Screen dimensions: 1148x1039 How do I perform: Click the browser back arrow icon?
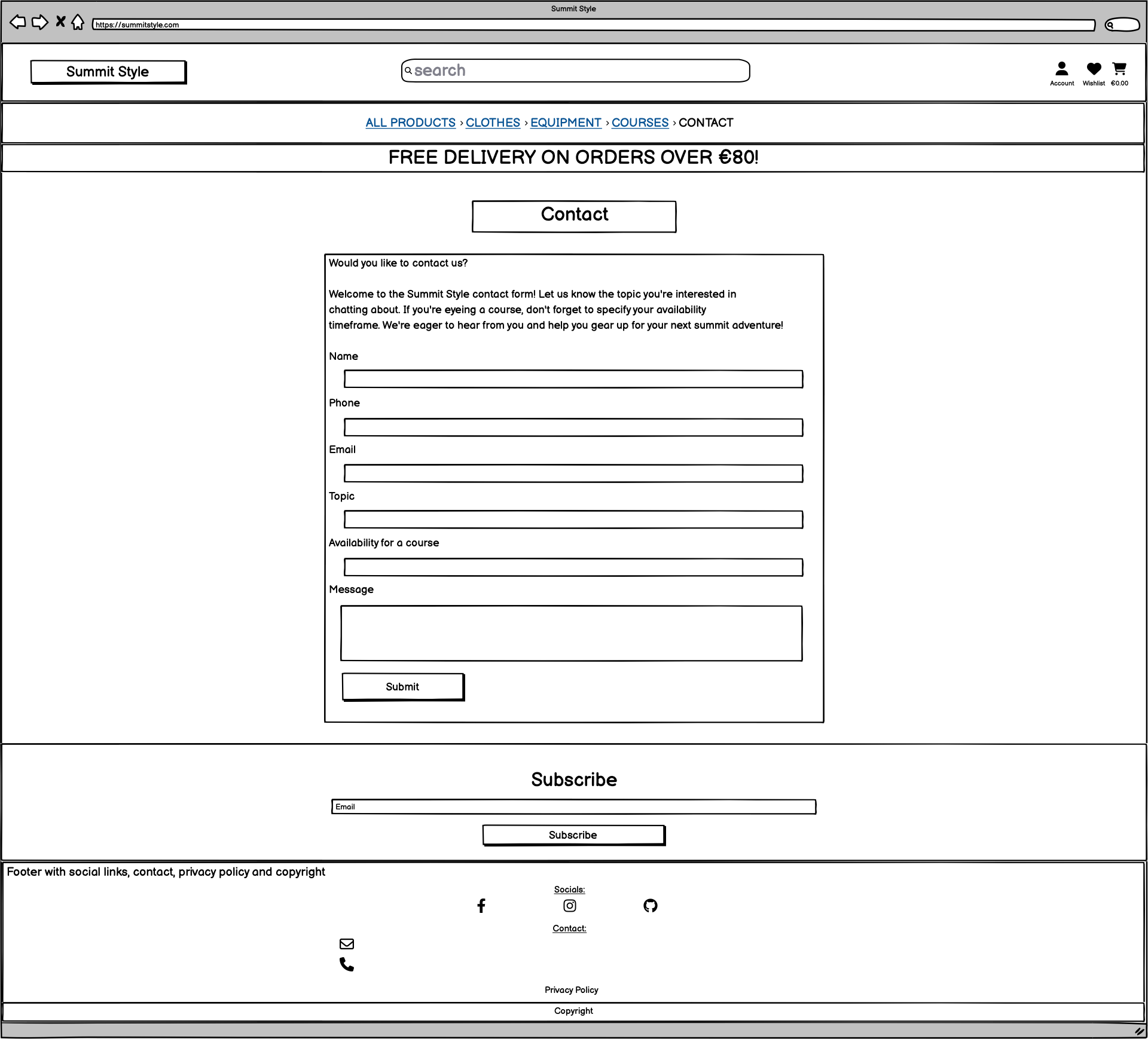click(x=18, y=23)
